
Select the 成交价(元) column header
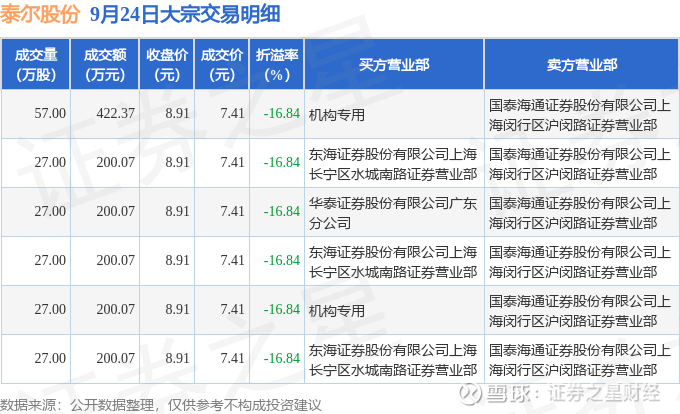click(222, 65)
